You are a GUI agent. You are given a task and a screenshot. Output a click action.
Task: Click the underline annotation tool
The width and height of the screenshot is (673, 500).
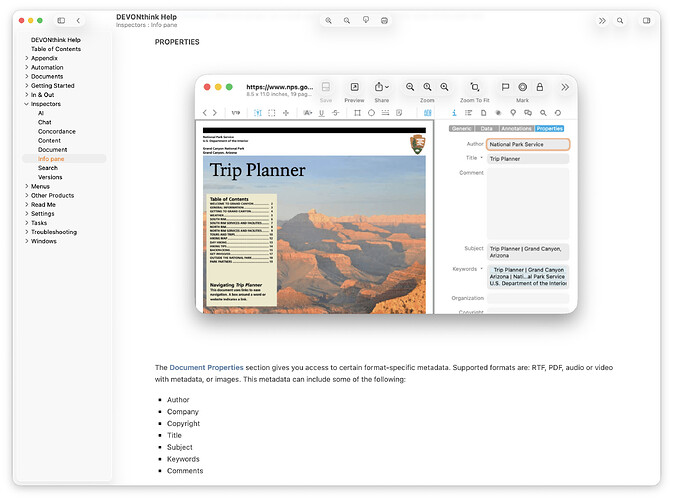[321, 113]
